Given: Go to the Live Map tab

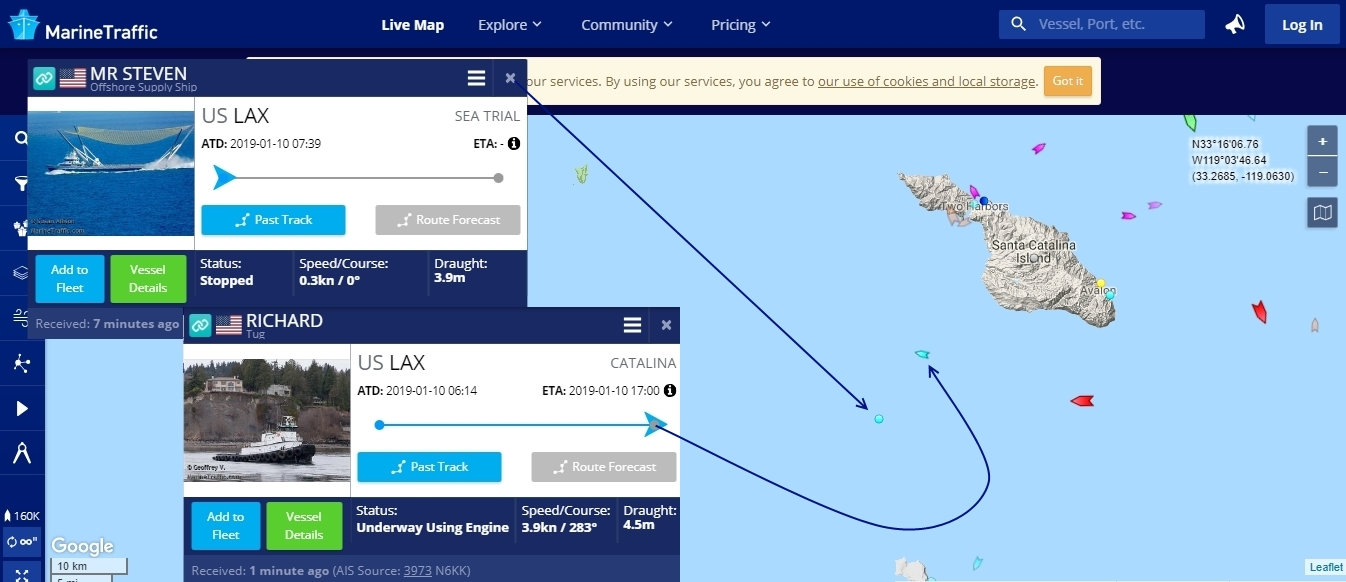Looking at the screenshot, I should tap(412, 25).
